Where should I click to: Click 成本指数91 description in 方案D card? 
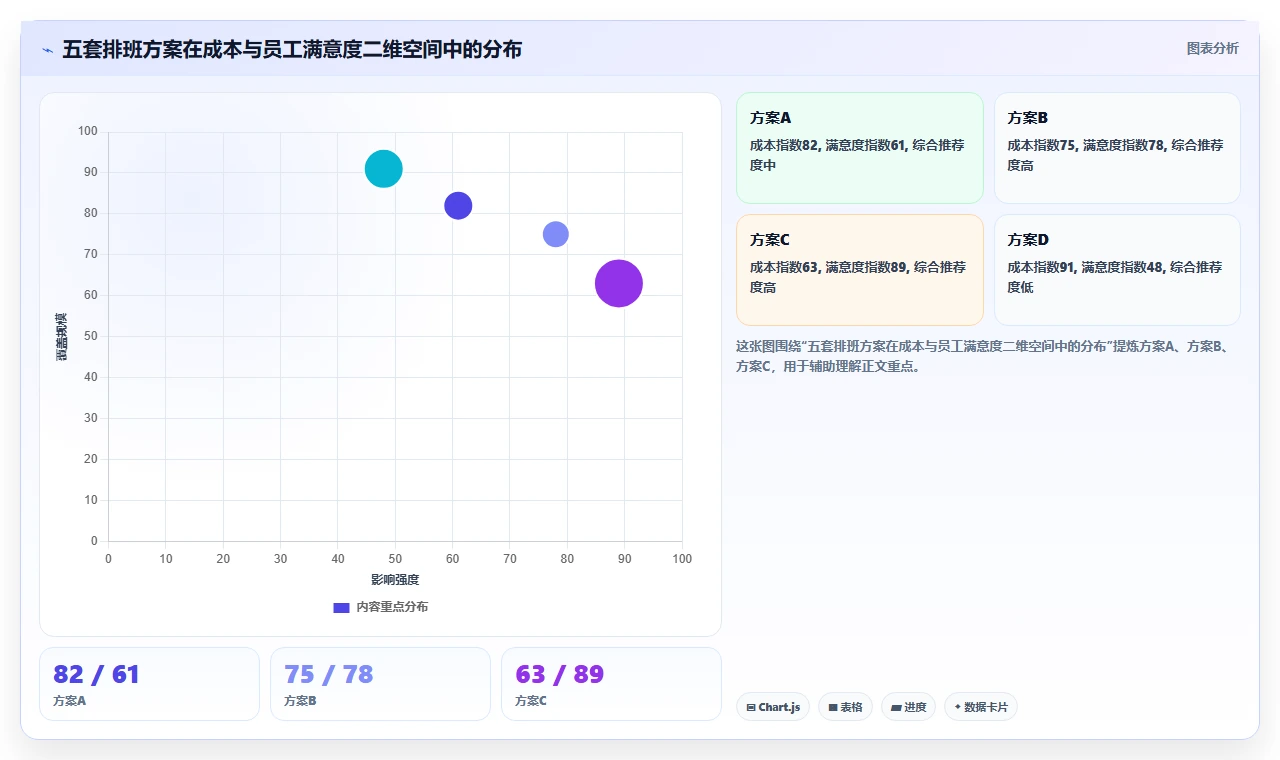click(1115, 277)
